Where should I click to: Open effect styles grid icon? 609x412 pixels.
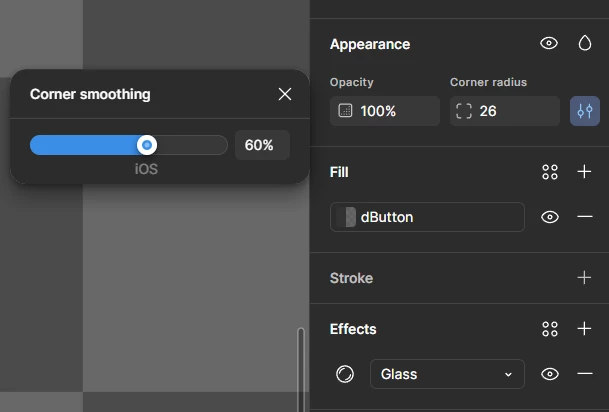pyautogui.click(x=550, y=329)
